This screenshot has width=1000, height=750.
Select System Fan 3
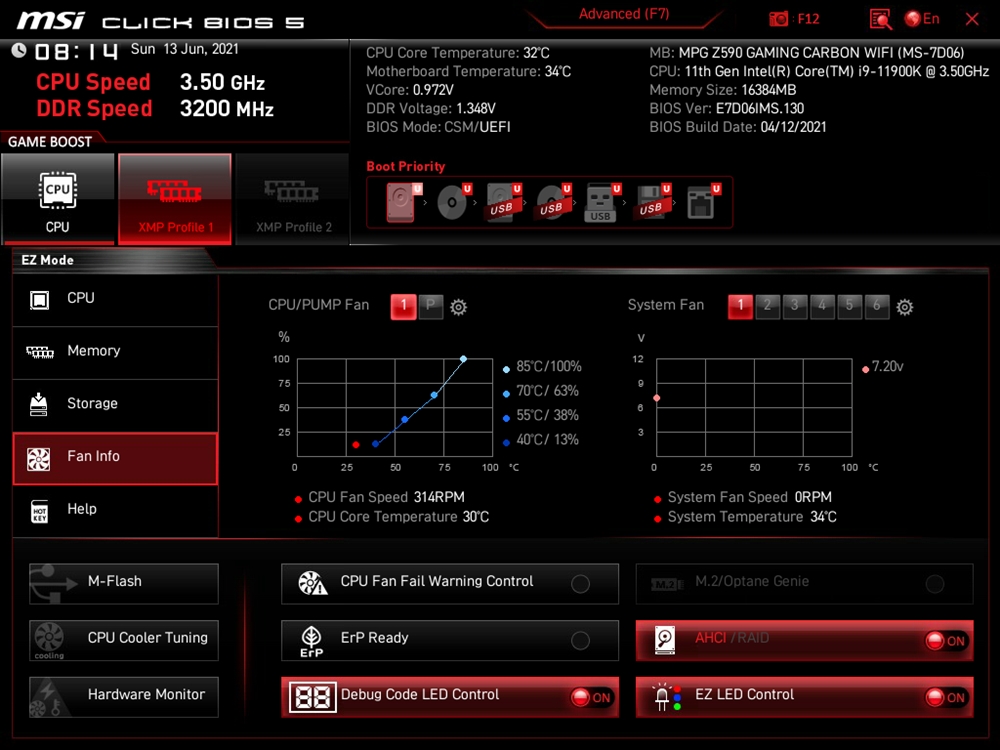click(x=795, y=306)
